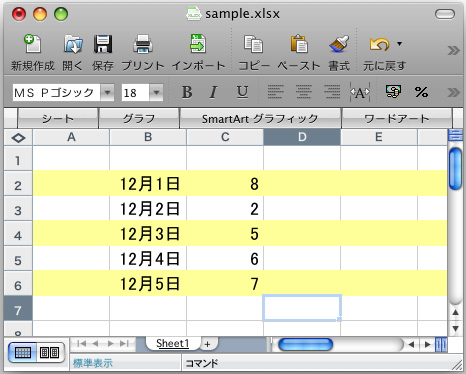Viewport: 466px width, 374px height.
Task: Align text left
Action: point(276,92)
